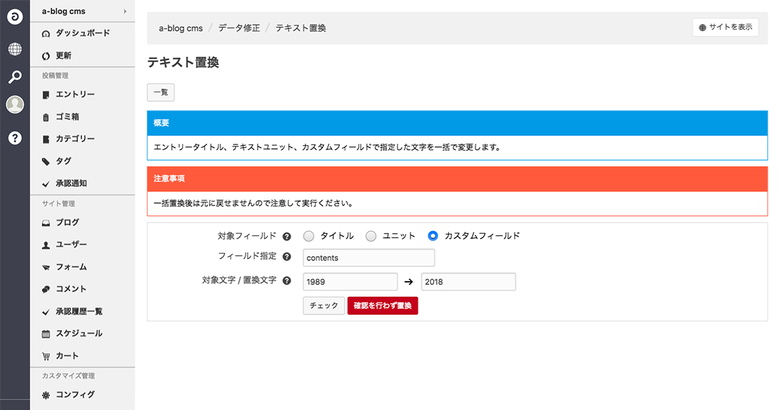
Task: Open the search magnifier icon
Action: pyautogui.click(x=15, y=77)
